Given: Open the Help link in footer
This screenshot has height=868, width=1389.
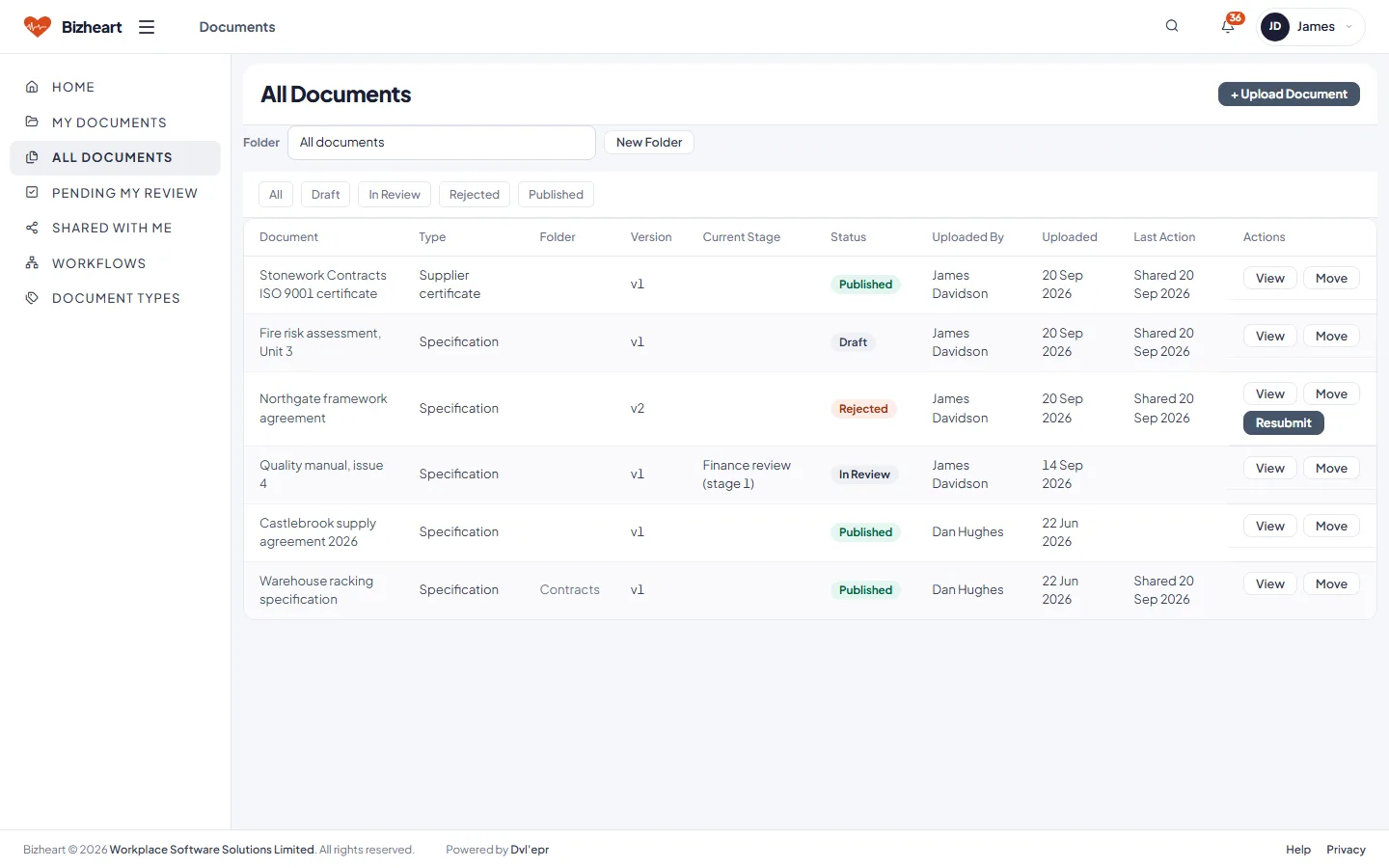Looking at the screenshot, I should (x=1298, y=850).
